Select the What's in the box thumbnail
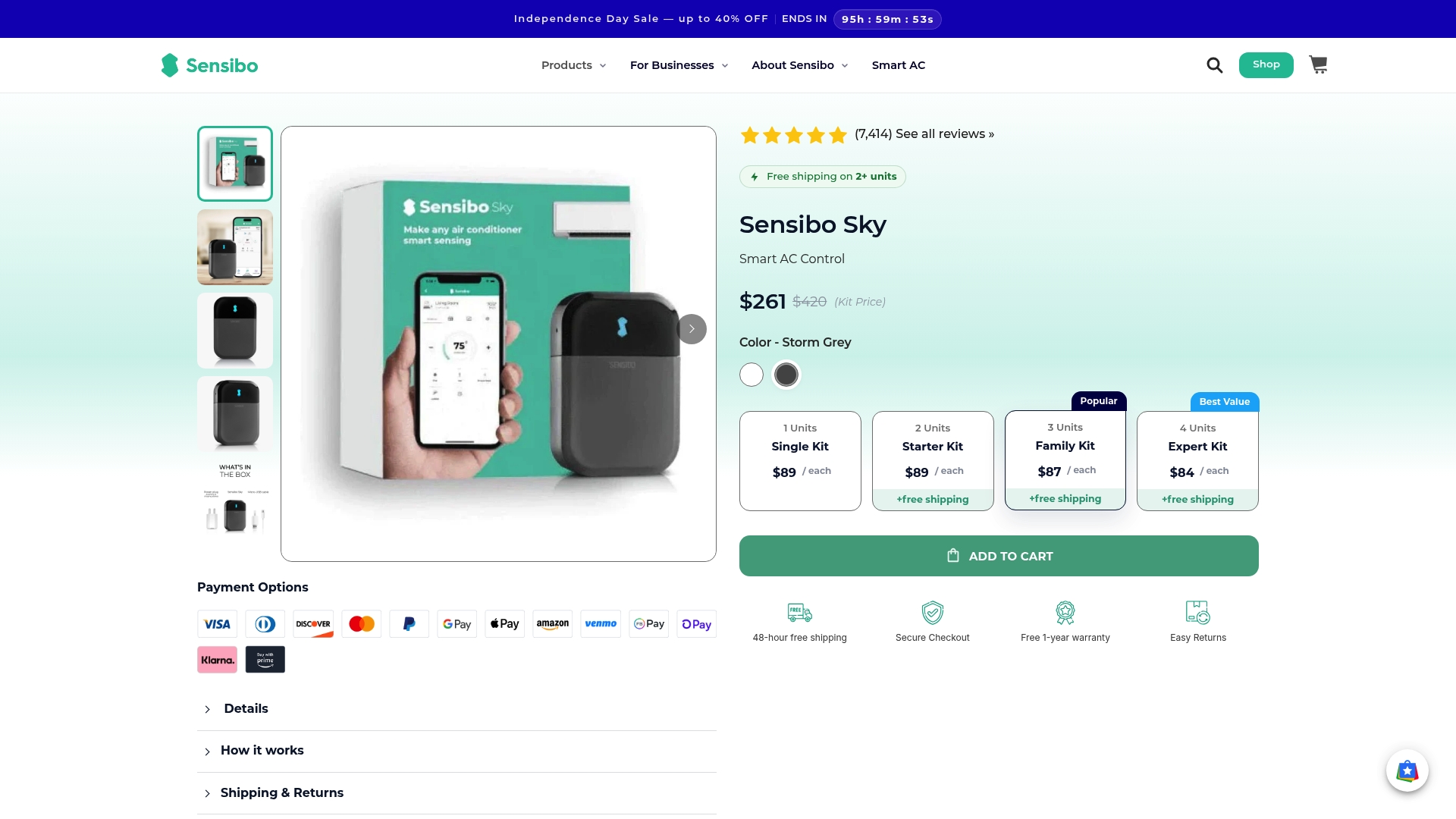The height and width of the screenshot is (819, 1456). pos(235,497)
